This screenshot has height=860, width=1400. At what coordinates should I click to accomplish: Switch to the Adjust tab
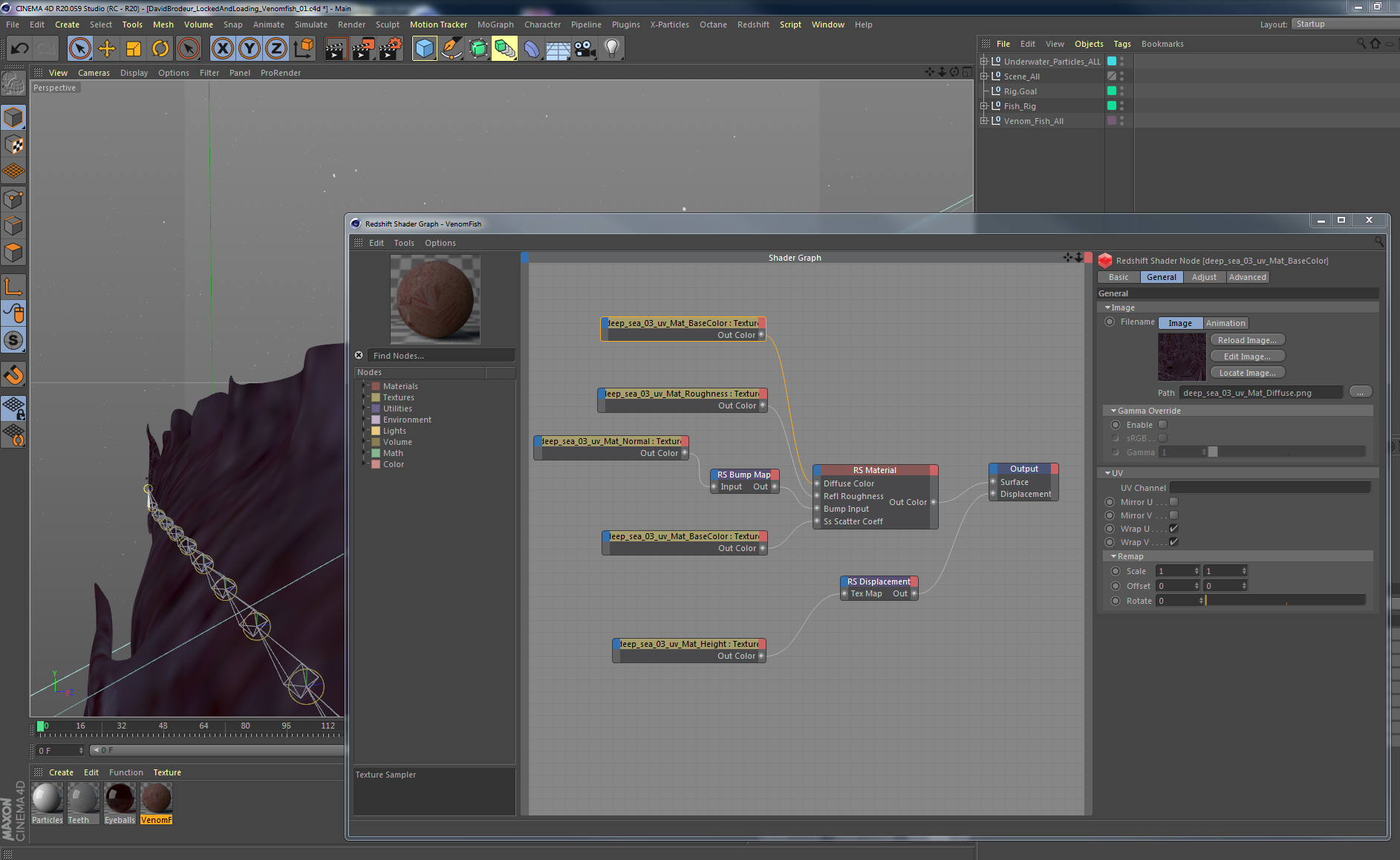pos(1204,277)
